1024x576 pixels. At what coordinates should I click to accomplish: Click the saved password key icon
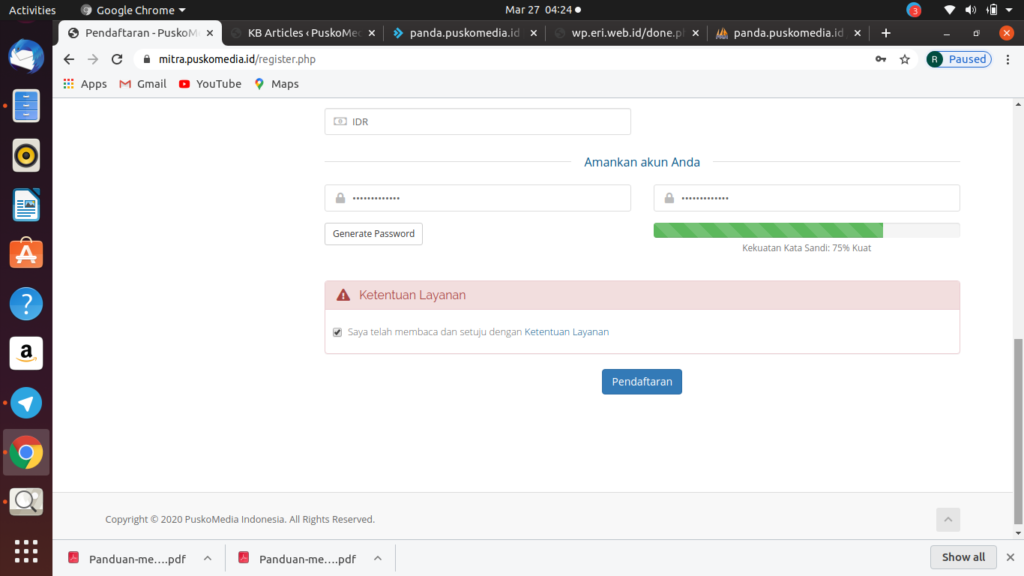(881, 59)
